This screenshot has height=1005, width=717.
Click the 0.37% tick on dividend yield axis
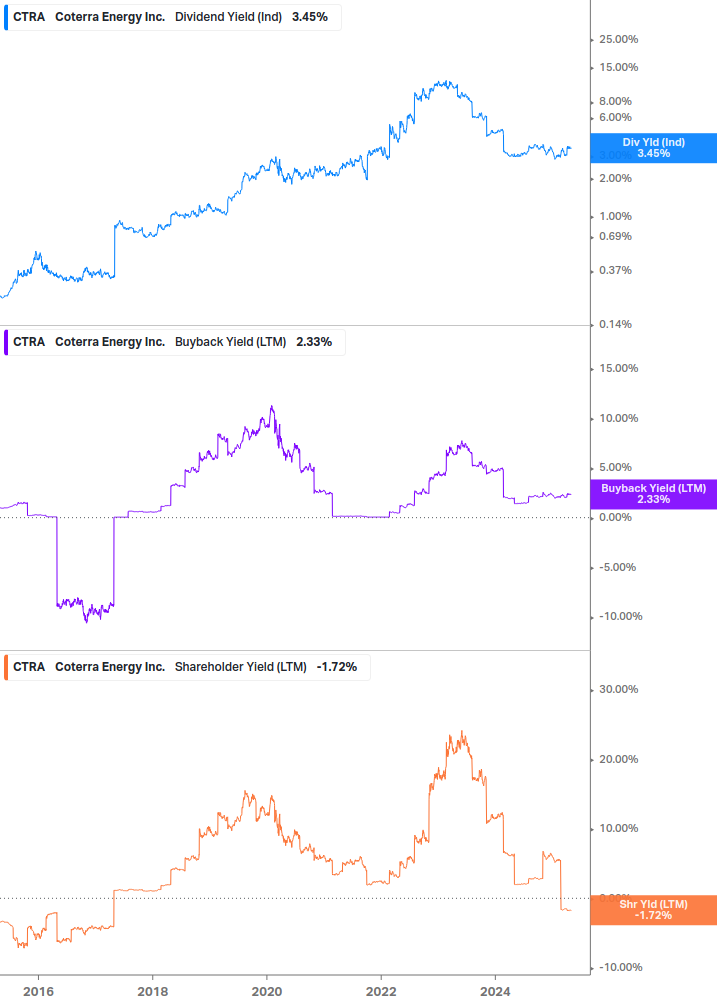(615, 270)
